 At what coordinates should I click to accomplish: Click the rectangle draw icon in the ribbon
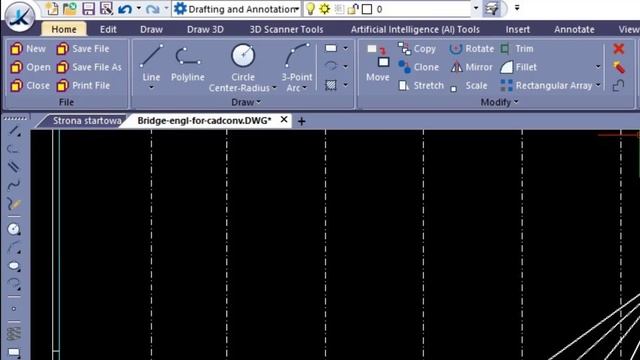click(331, 49)
